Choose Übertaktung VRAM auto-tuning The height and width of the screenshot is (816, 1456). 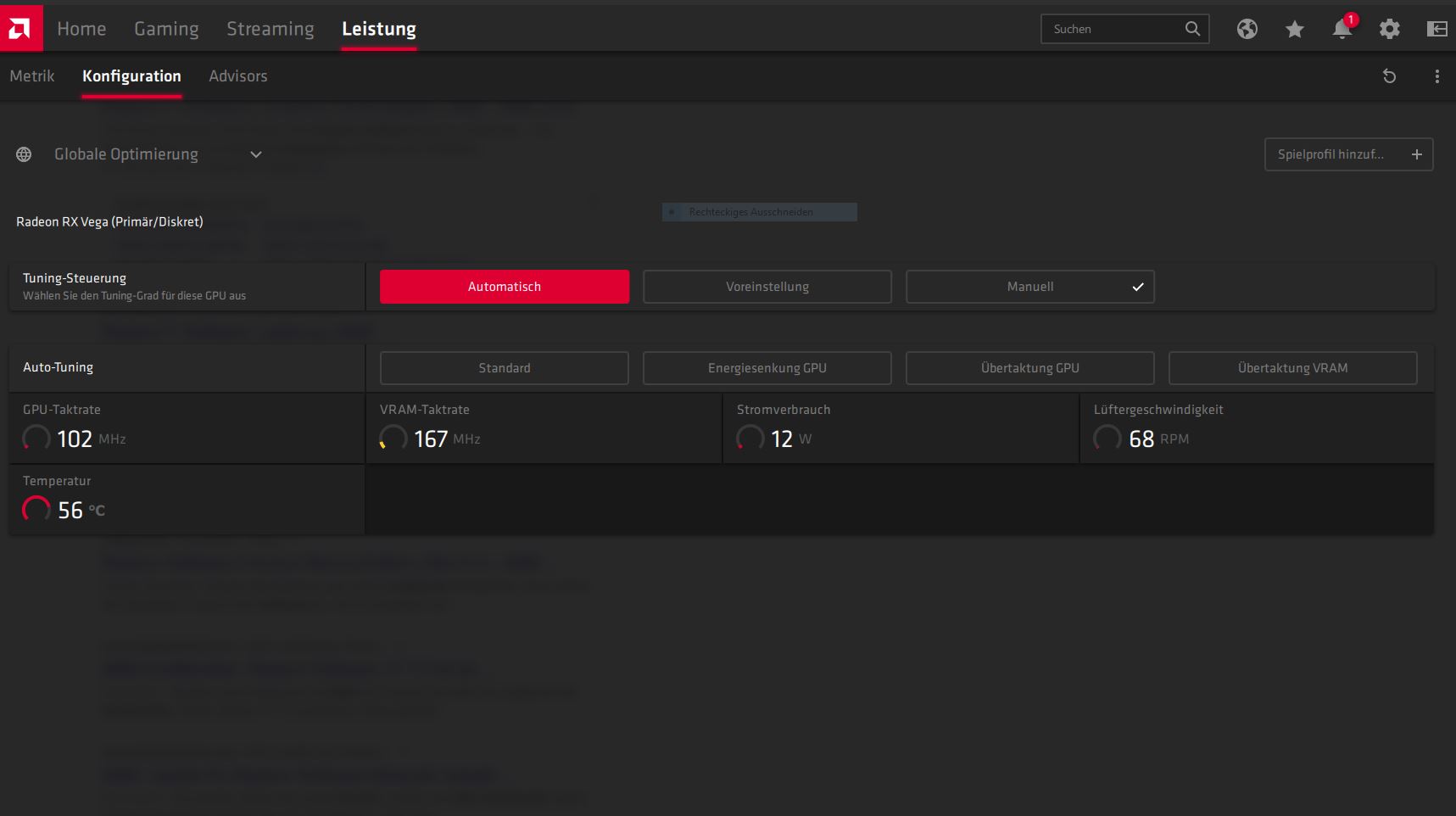[1293, 368]
